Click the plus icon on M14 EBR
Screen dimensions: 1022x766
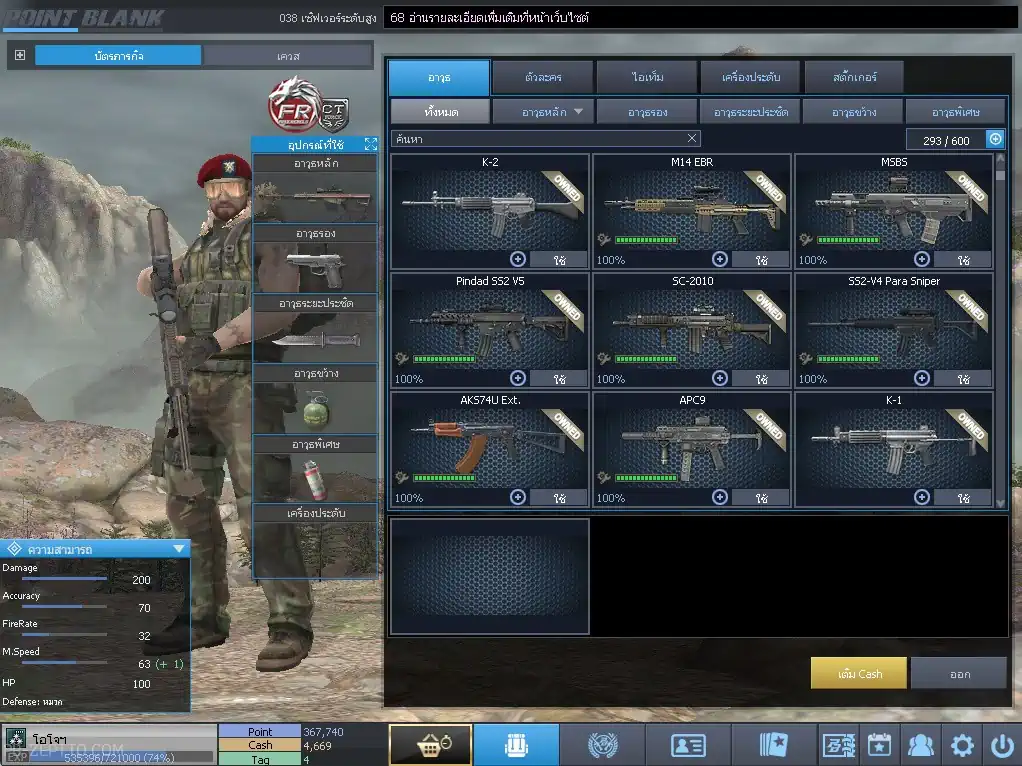pyautogui.click(x=720, y=259)
